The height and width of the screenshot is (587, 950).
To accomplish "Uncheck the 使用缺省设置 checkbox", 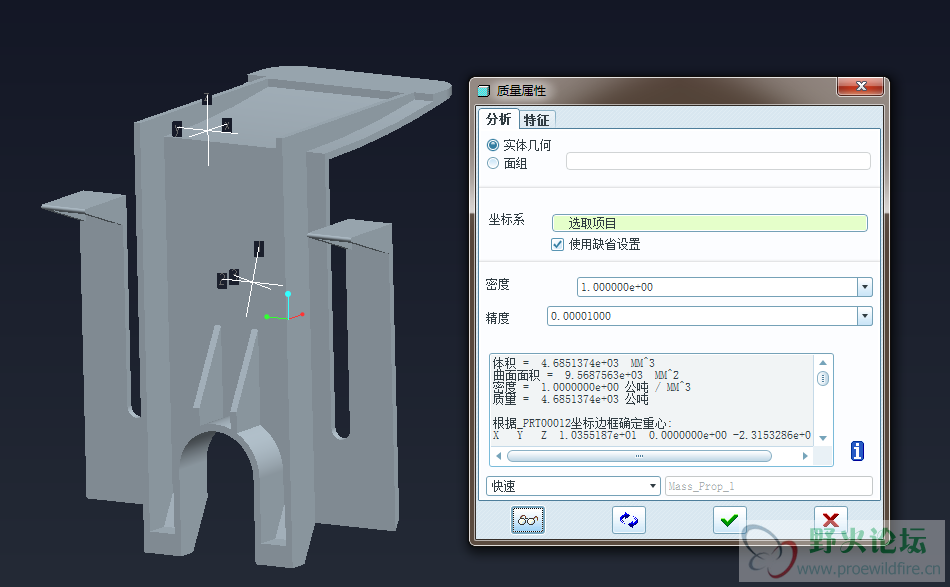I will 557,244.
